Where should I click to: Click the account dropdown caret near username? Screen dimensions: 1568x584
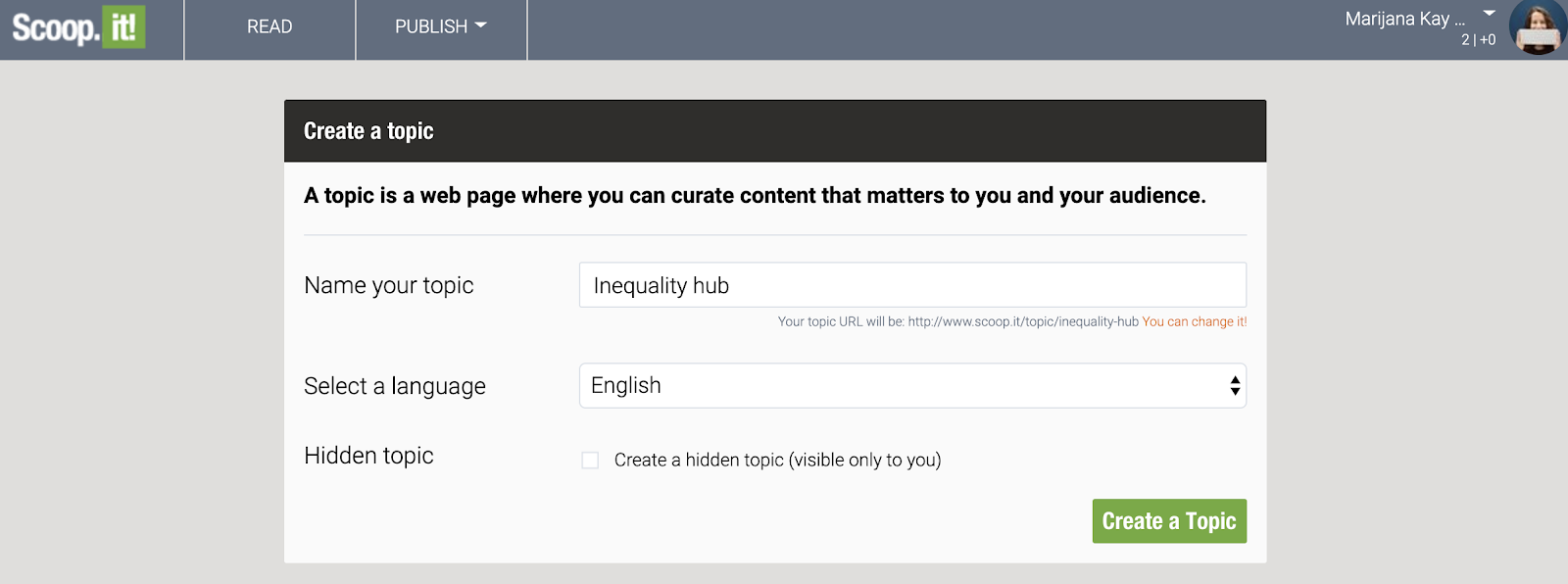point(1490,14)
